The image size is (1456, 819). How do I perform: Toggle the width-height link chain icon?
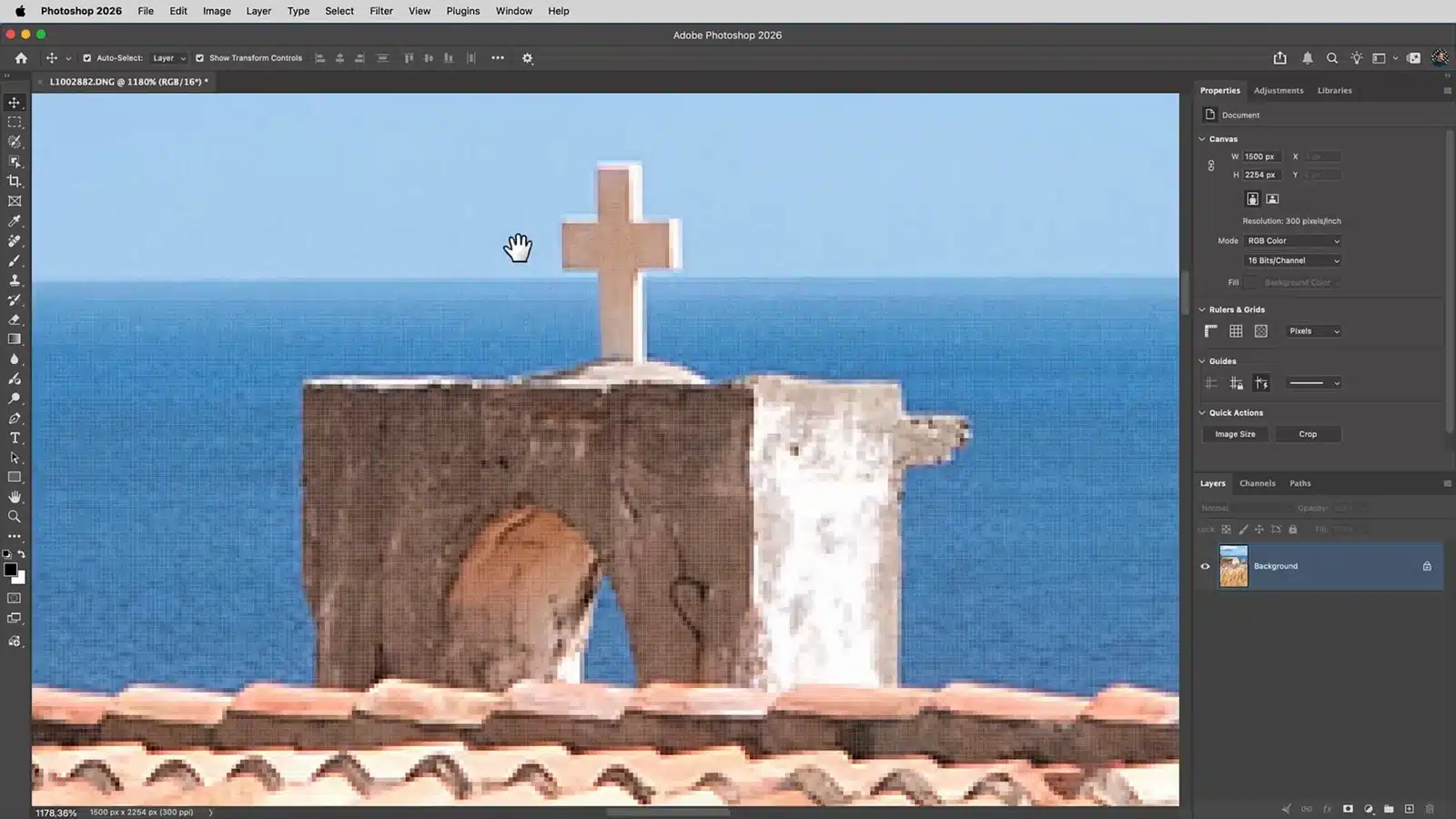tap(1211, 166)
